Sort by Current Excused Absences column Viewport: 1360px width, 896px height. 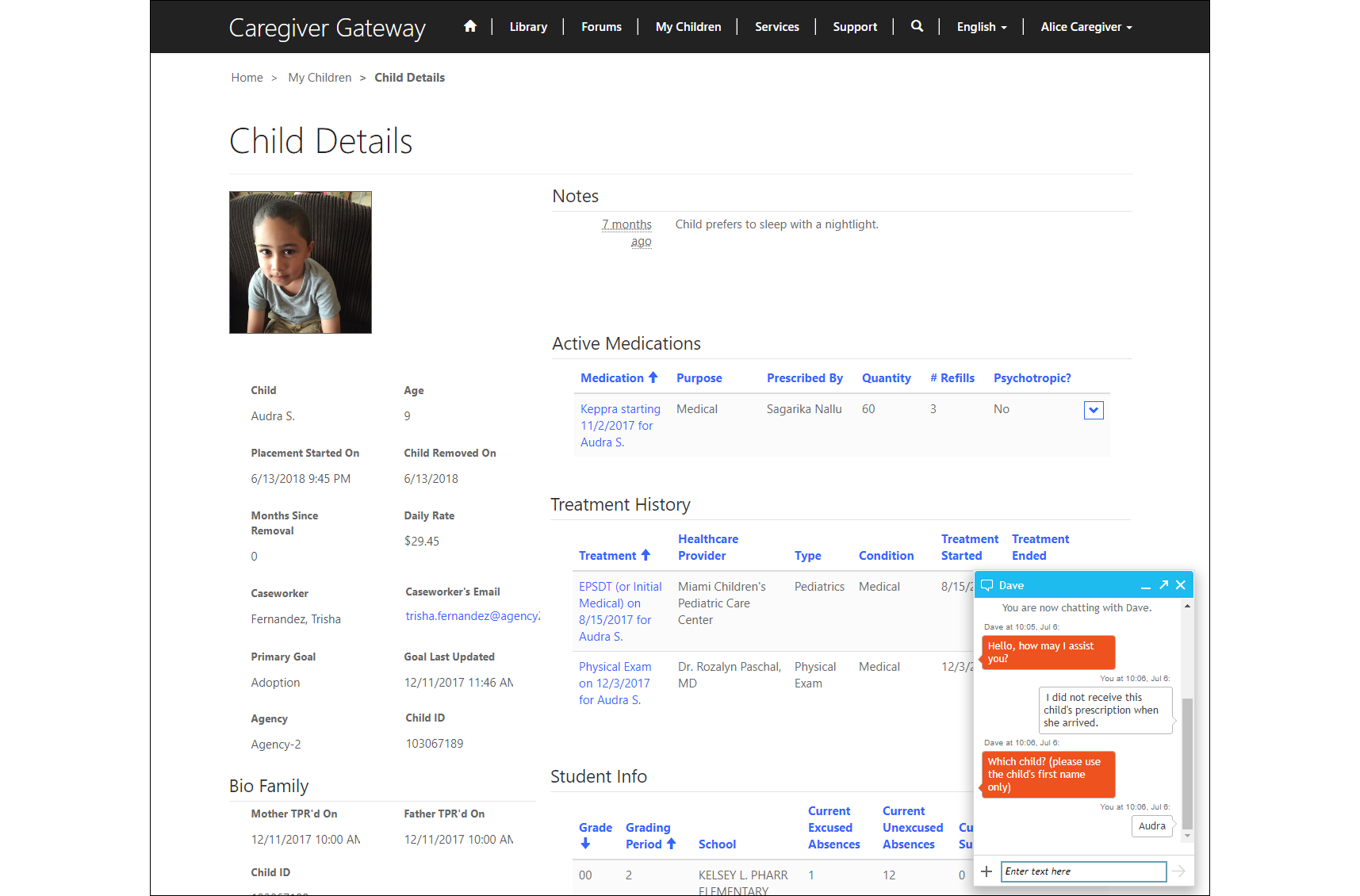[833, 828]
